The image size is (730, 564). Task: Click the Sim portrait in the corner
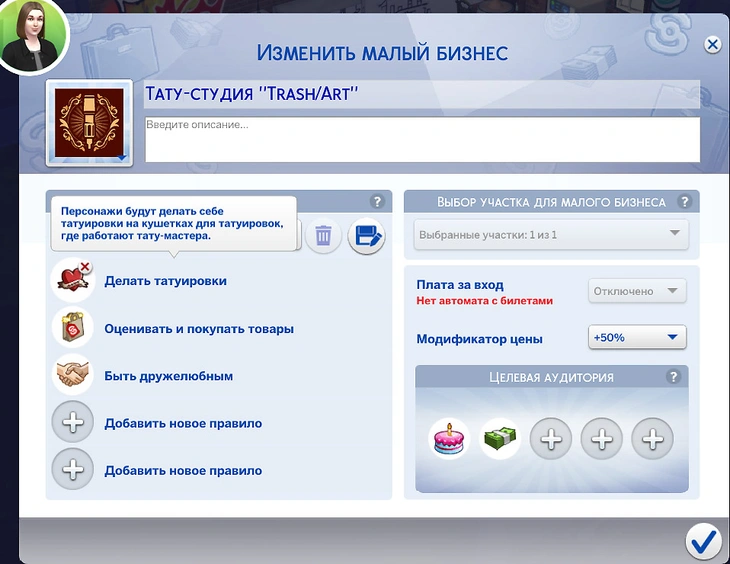pos(32,34)
